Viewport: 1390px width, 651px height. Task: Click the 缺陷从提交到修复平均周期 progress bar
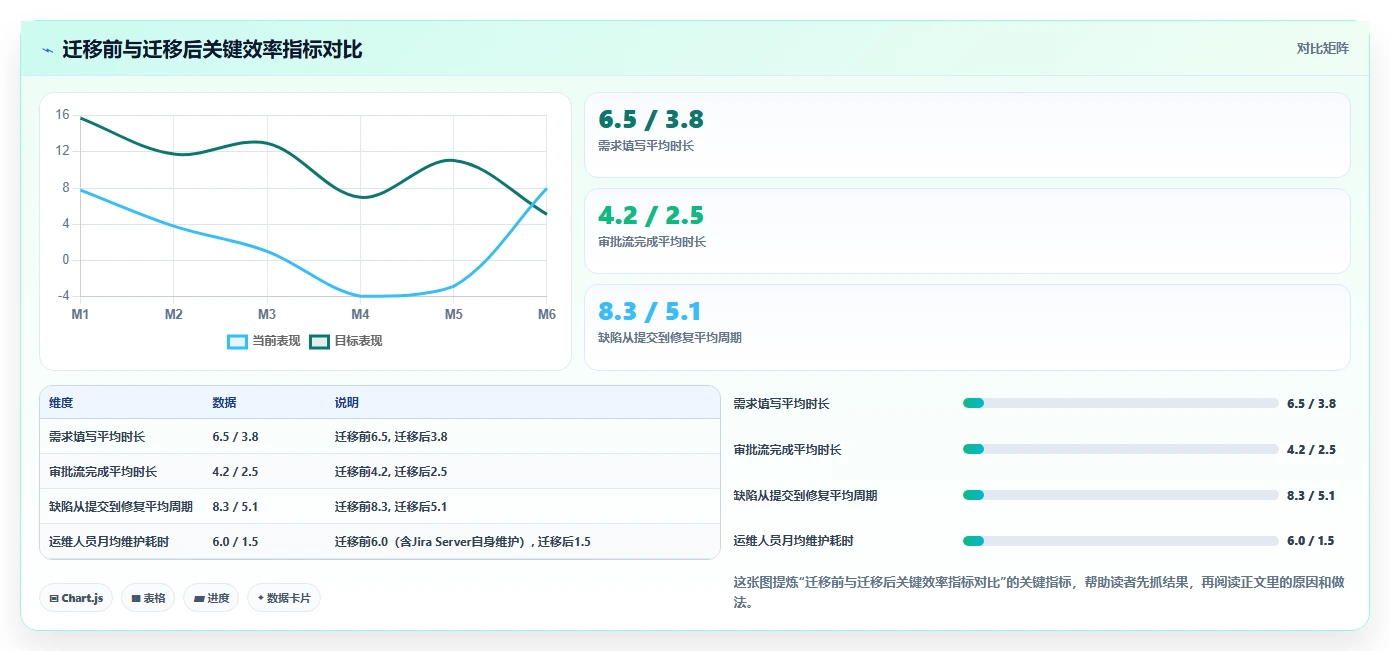click(x=1120, y=495)
